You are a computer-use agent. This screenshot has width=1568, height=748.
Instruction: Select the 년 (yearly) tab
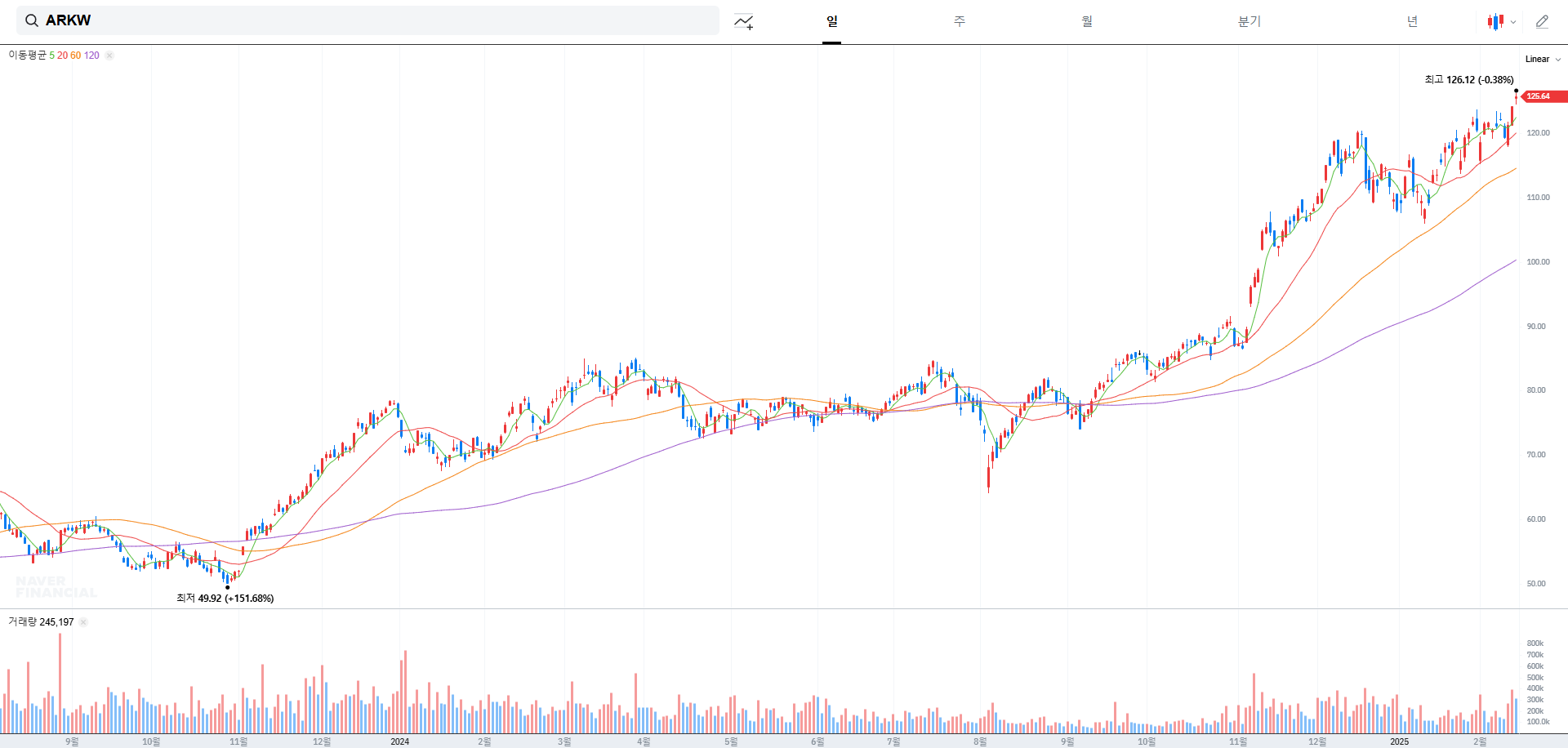(1412, 21)
